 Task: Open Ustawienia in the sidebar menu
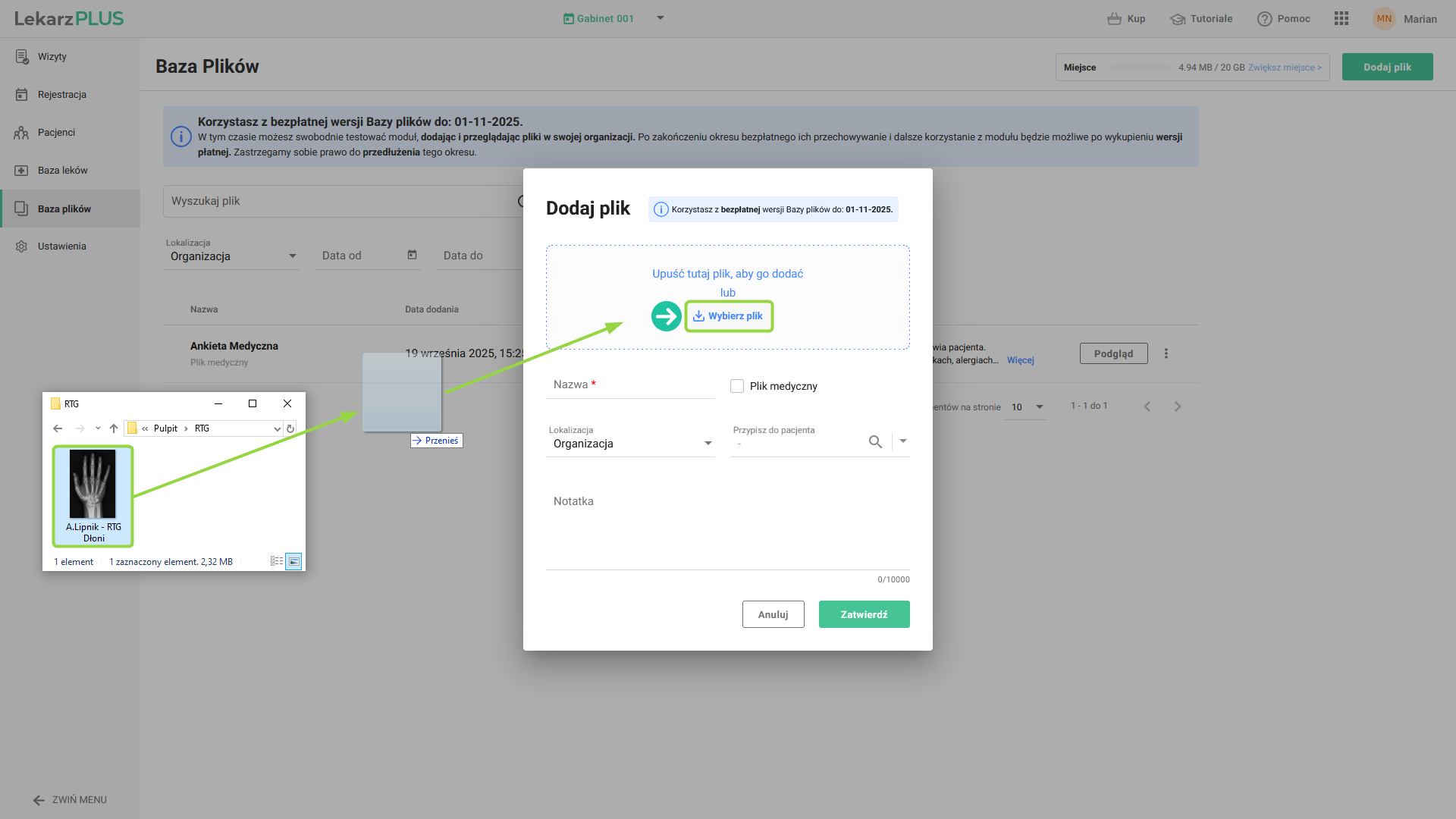61,246
